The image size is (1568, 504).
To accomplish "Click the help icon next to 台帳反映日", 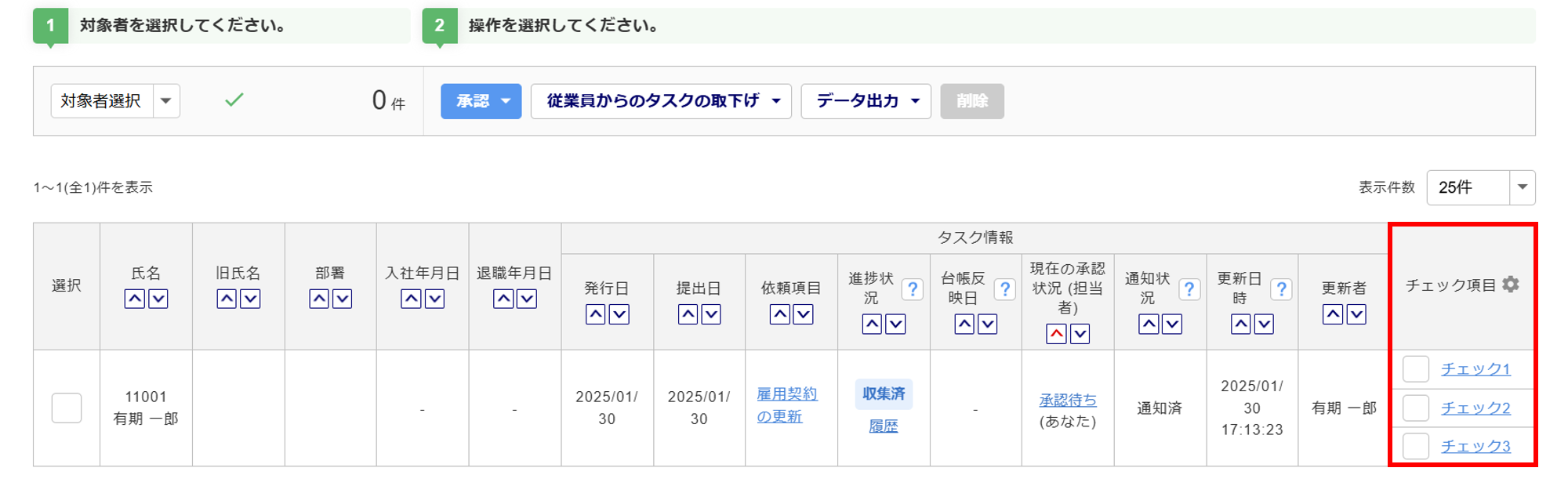I will [1004, 289].
